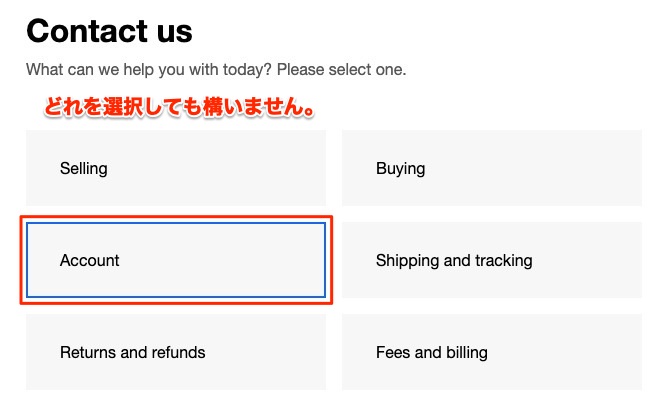Select the Selling help topic
Viewport: 664px width, 414px height.
176,168
